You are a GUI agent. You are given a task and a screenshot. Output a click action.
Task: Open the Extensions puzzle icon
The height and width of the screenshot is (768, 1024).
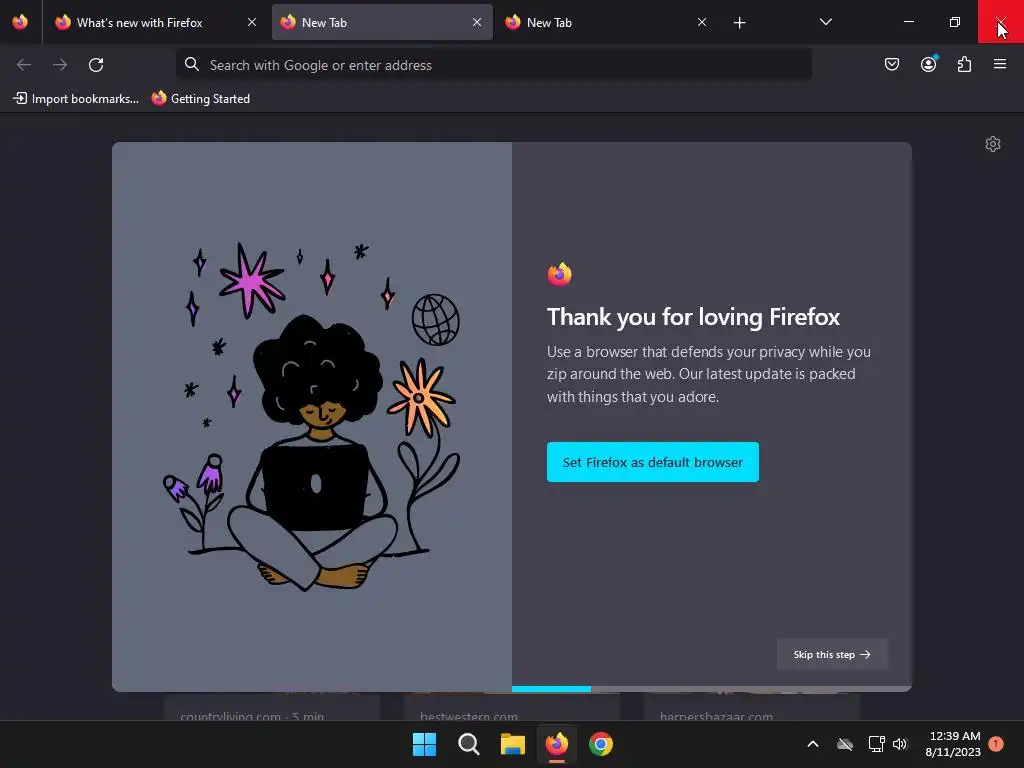tap(964, 64)
